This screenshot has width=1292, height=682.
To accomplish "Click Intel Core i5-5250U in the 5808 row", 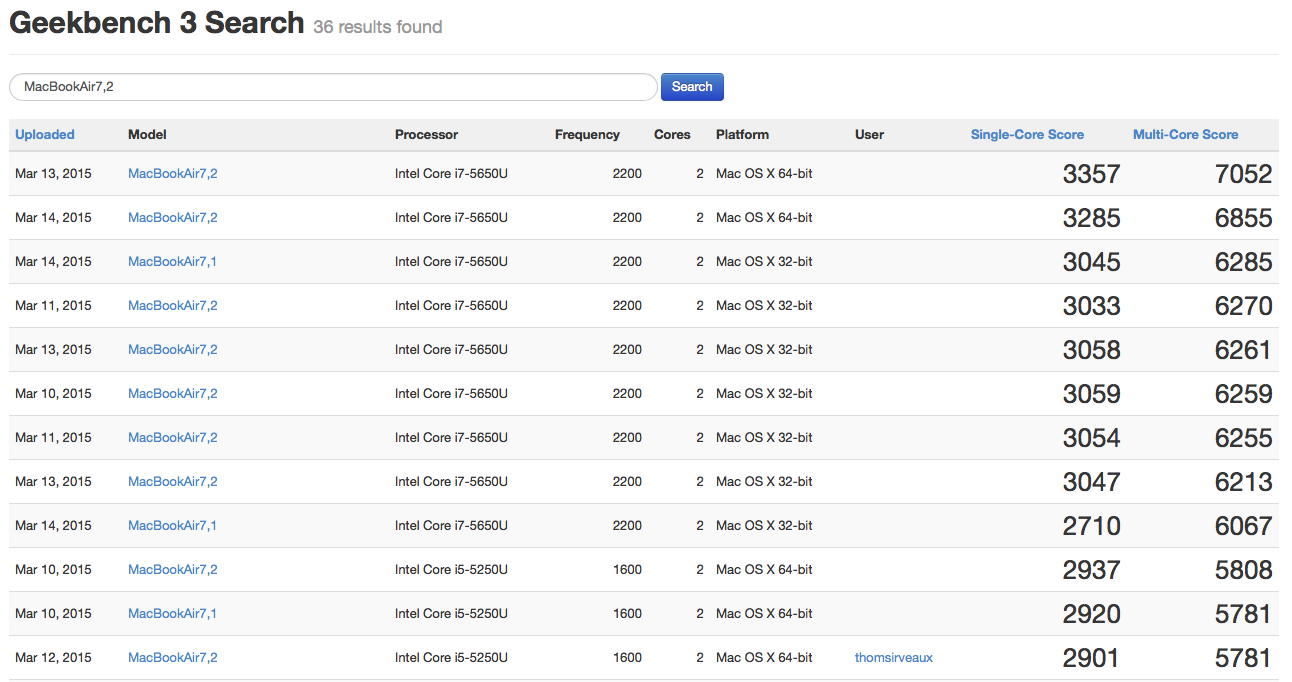I will tap(451, 569).
